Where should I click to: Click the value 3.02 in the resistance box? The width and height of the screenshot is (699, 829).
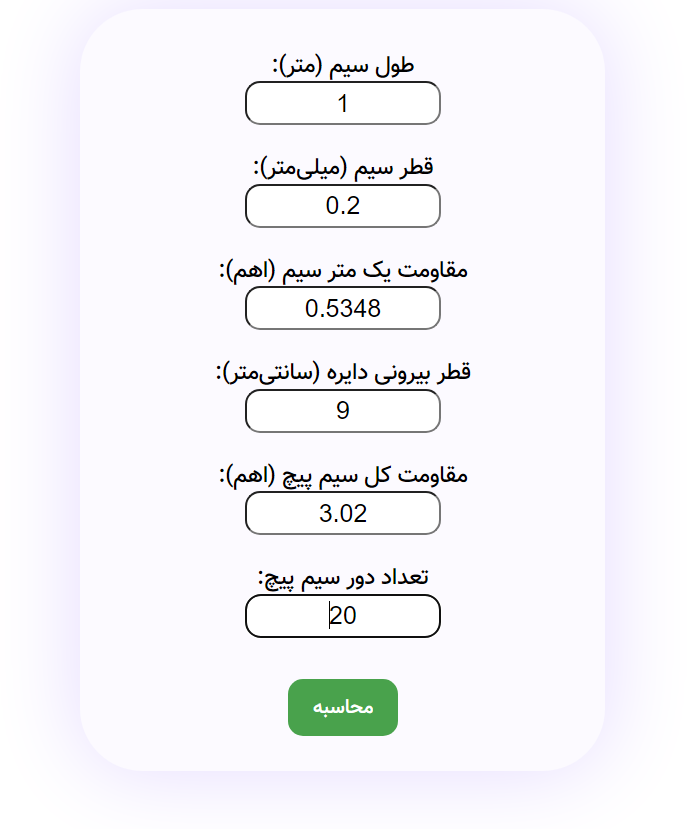(x=343, y=513)
